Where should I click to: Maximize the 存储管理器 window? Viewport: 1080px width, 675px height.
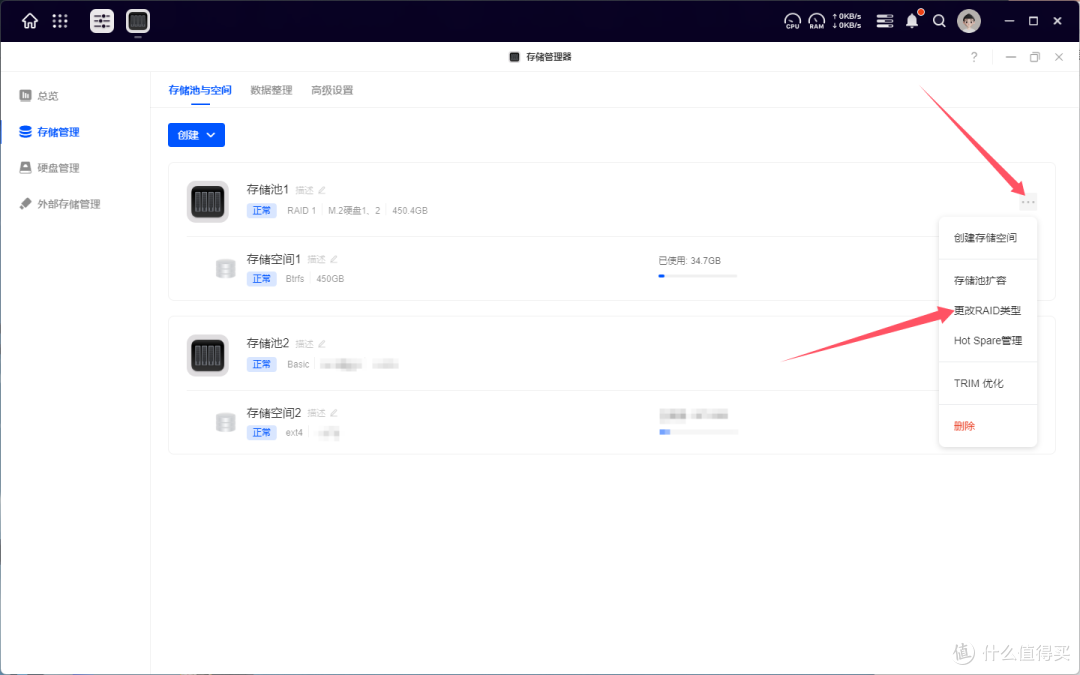pyautogui.click(x=1035, y=57)
